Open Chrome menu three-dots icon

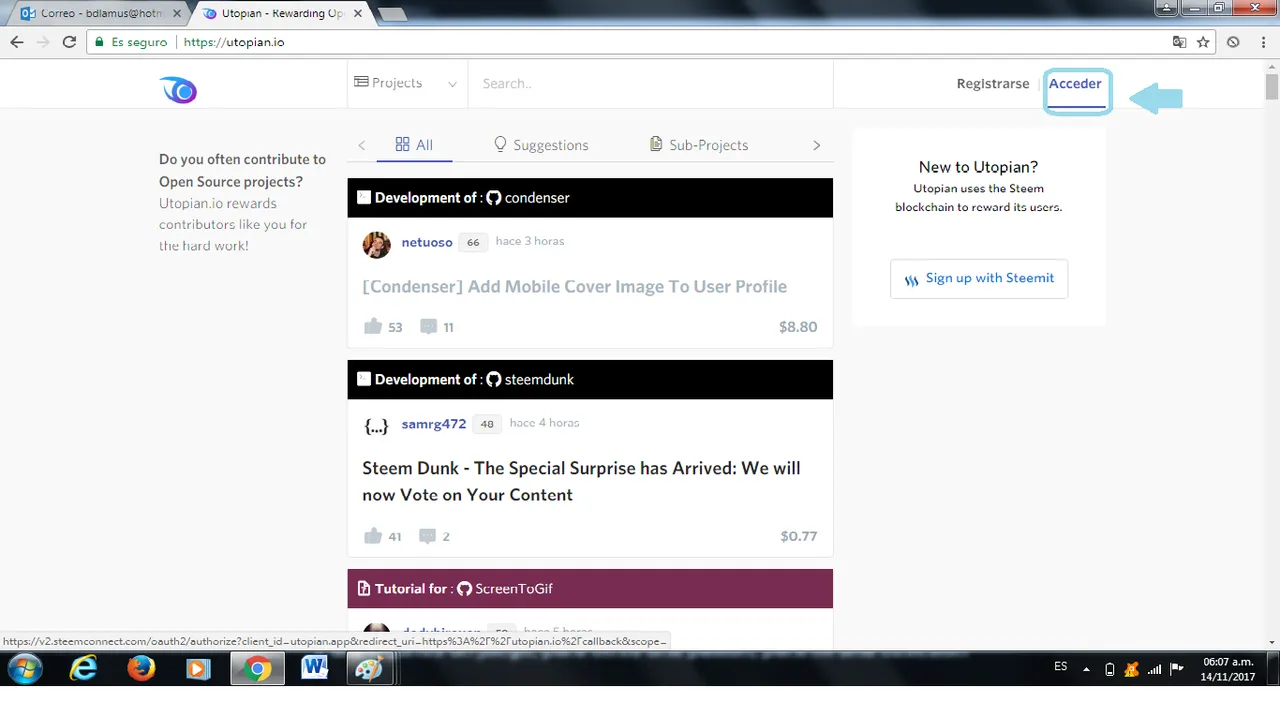tap(1263, 42)
